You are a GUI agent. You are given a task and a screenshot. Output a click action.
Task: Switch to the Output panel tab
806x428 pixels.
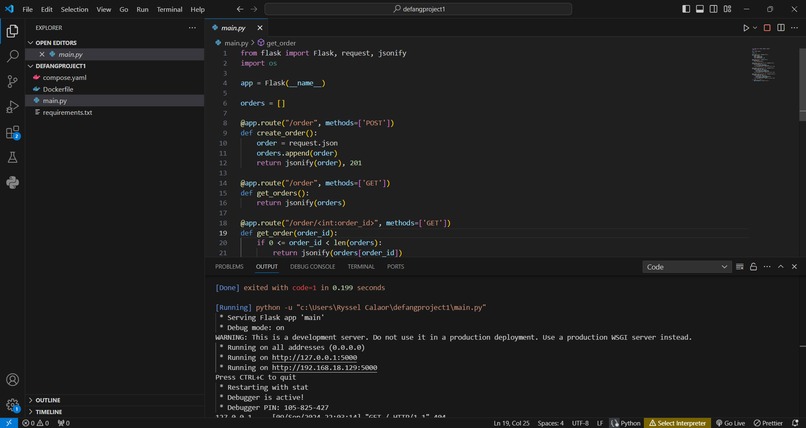pyautogui.click(x=267, y=267)
